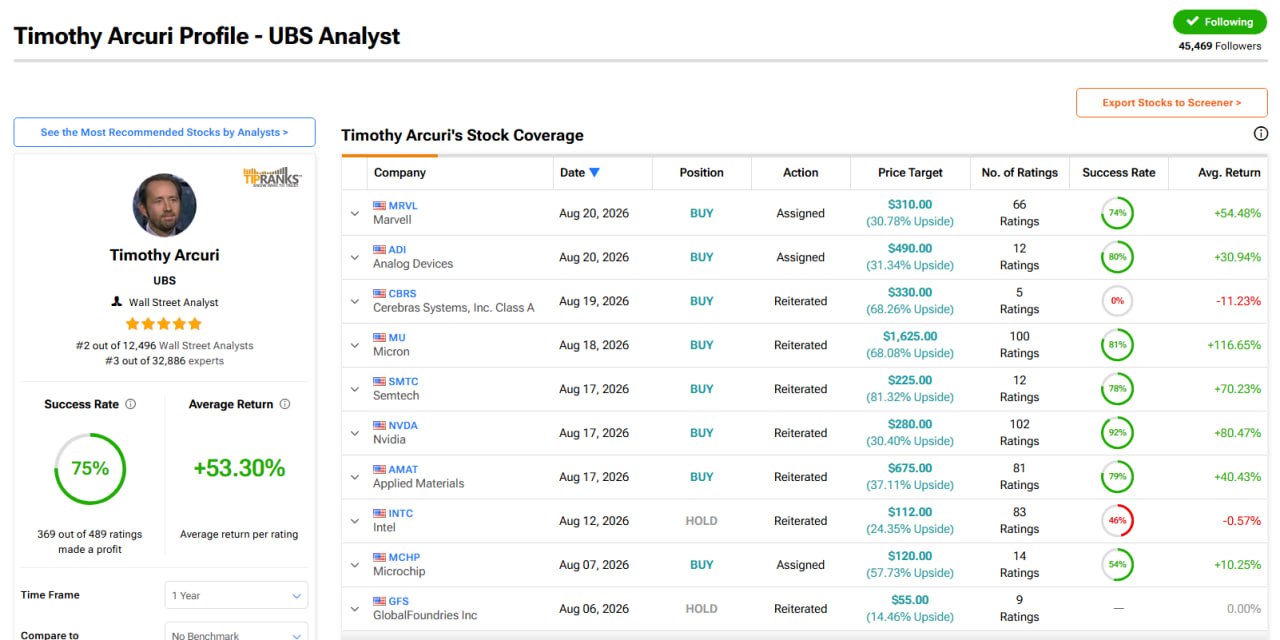Click the -11.23% average return value

1238,301
